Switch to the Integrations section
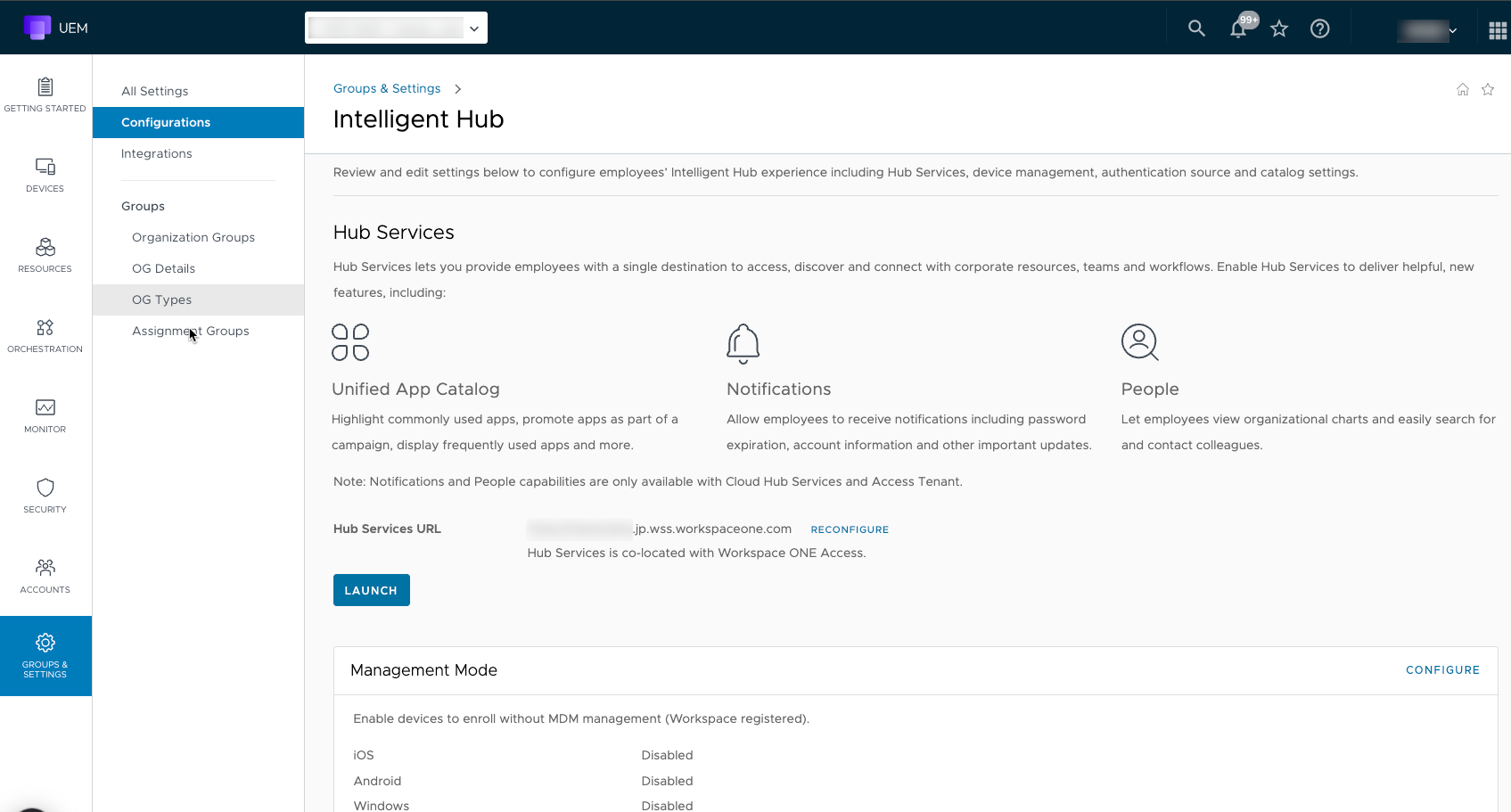This screenshot has width=1511, height=812. tap(156, 153)
